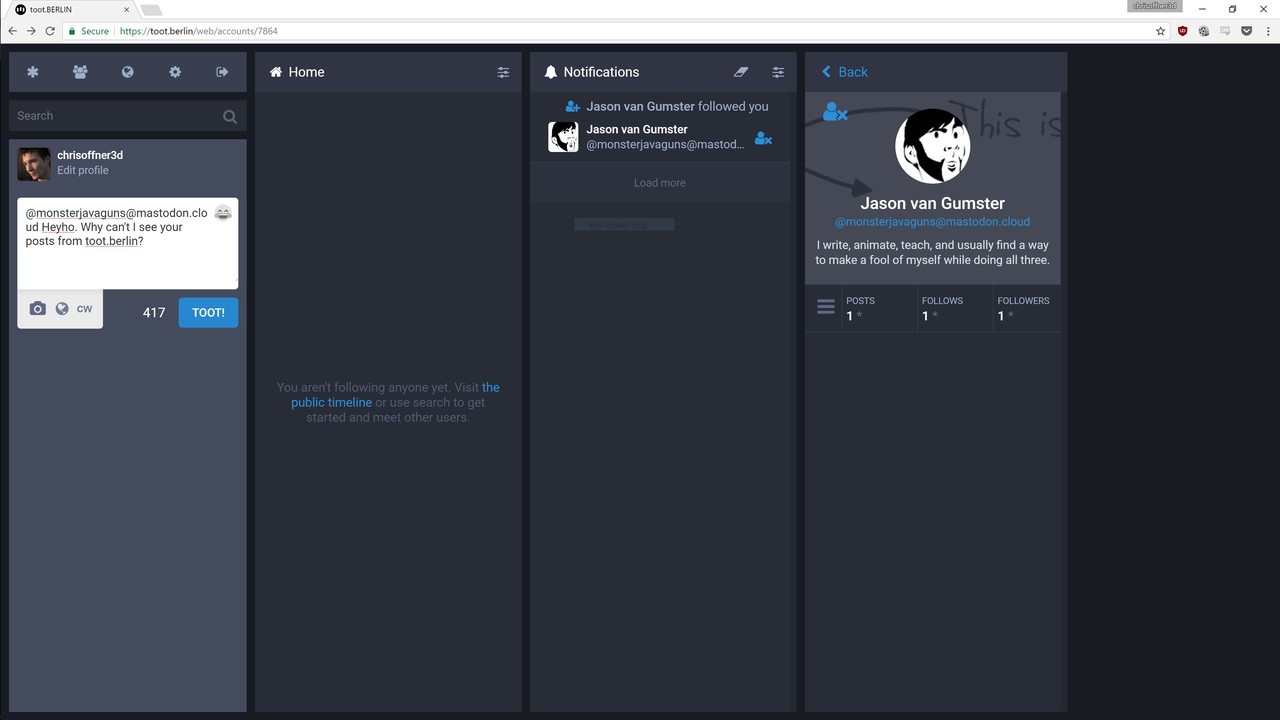The width and height of the screenshot is (1280, 720).
Task: Clear notifications with the eraser icon
Action: (x=740, y=72)
